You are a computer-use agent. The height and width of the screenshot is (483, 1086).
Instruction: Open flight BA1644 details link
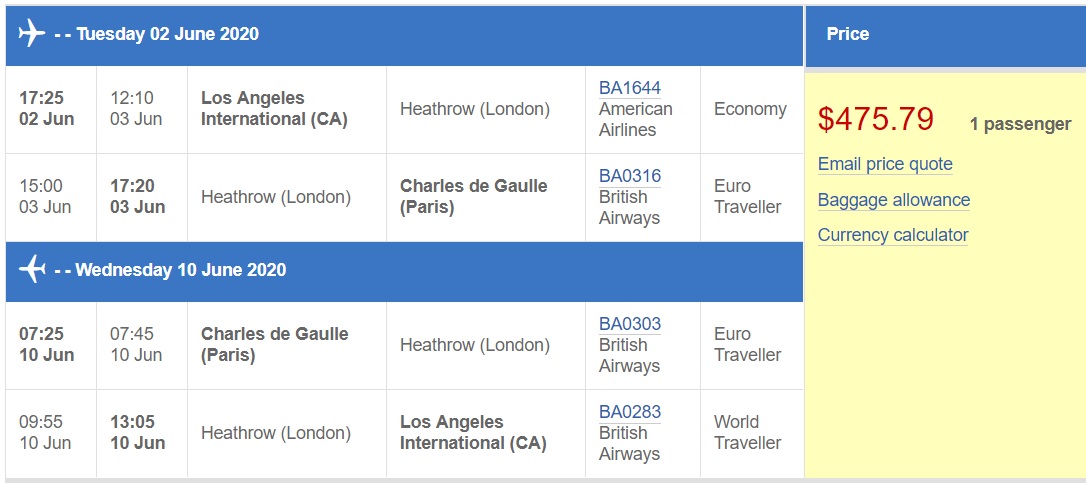pyautogui.click(x=629, y=88)
